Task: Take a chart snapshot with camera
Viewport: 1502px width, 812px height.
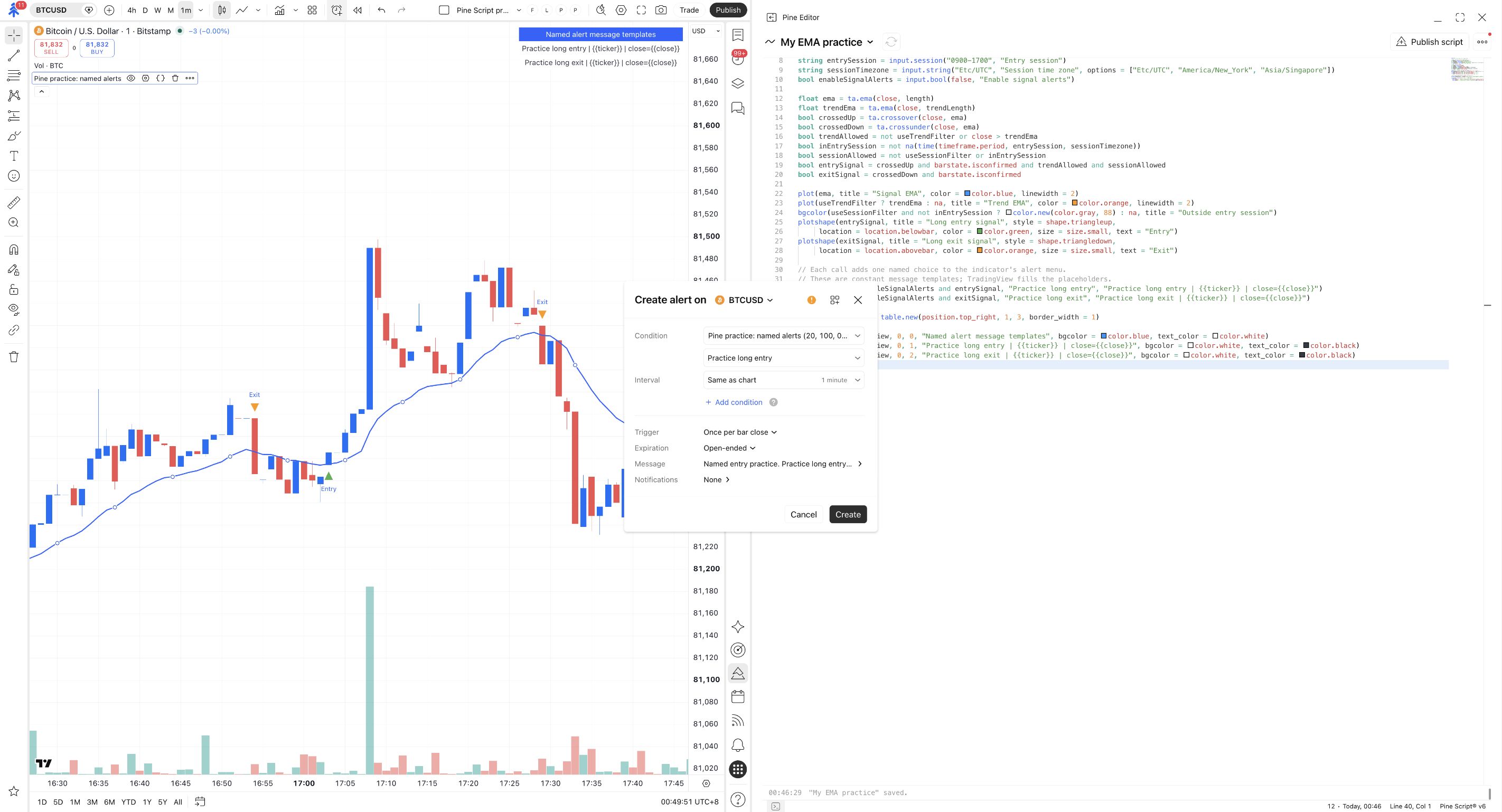Action: pos(661,10)
